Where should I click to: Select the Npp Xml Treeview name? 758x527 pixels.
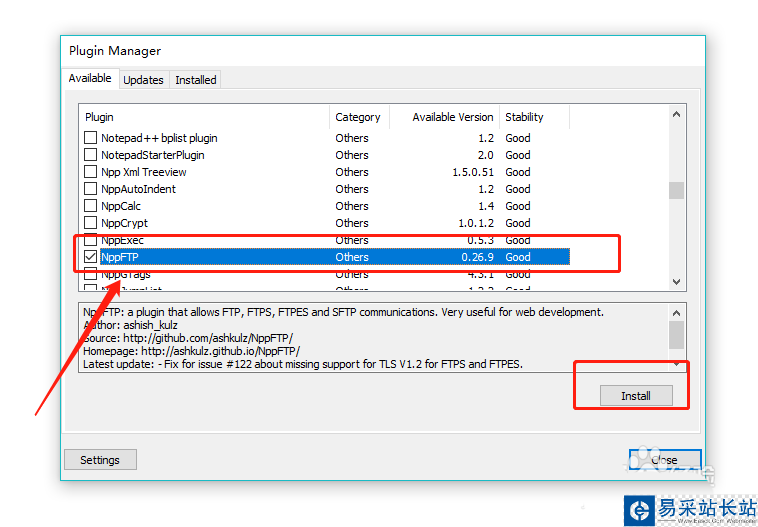tap(144, 172)
